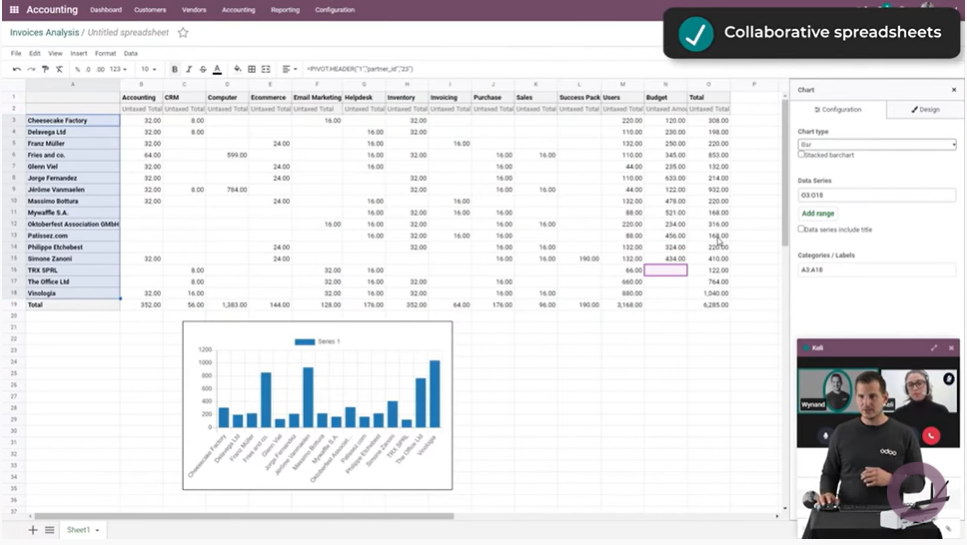Screen dimensions: 967x545
Task: Select the Cheesecake Factory cell
Action: [73, 120]
